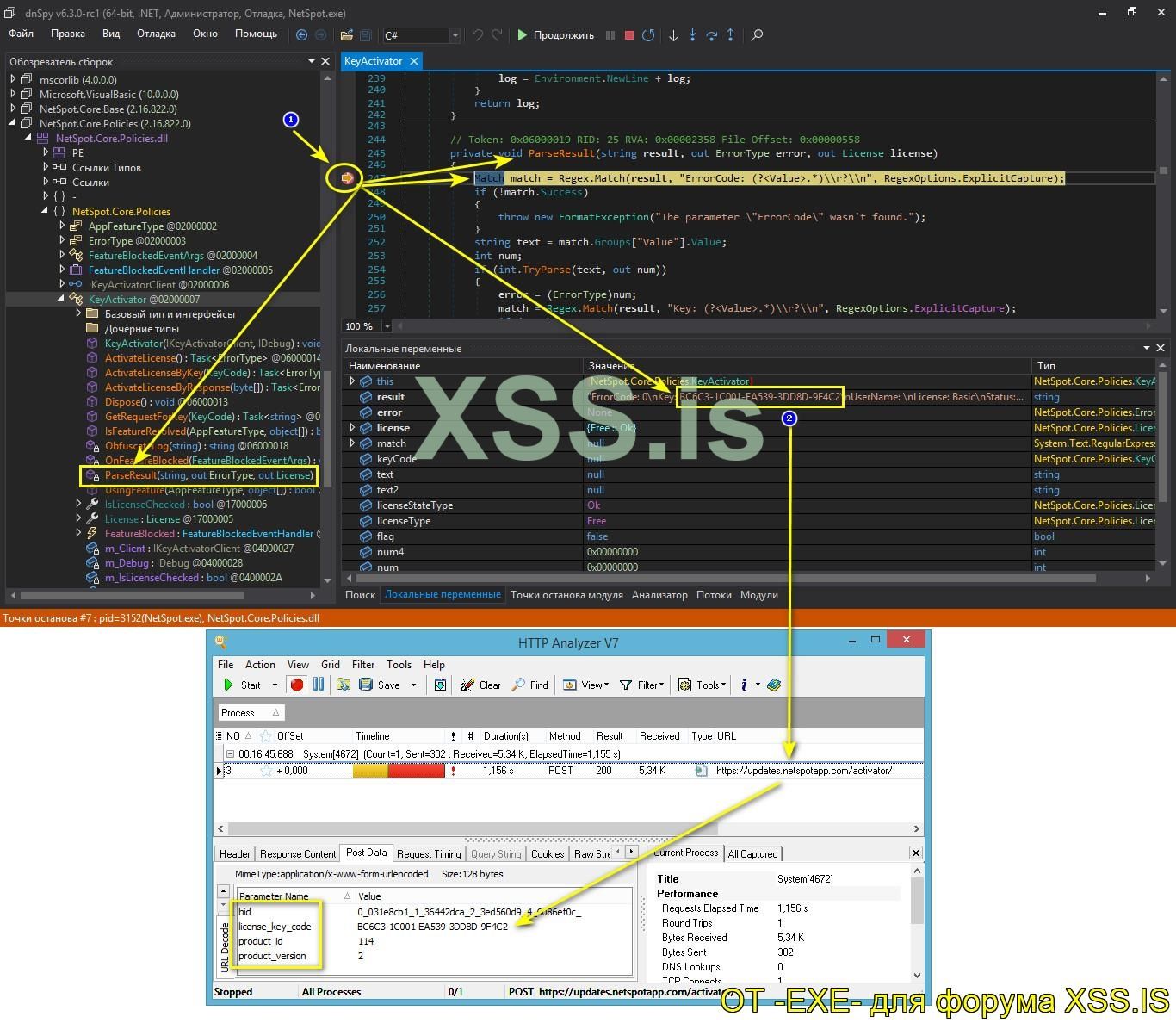Click the Save button in HTTP Analyzer
This screenshot has height=1023, width=1176.
[x=380, y=685]
